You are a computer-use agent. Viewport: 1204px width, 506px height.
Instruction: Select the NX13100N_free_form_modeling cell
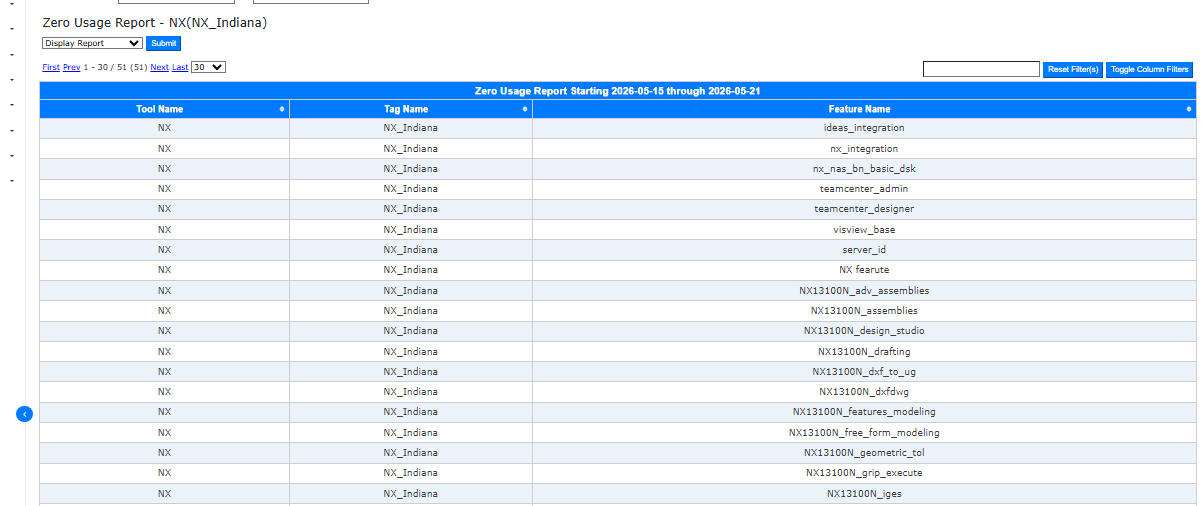(864, 433)
